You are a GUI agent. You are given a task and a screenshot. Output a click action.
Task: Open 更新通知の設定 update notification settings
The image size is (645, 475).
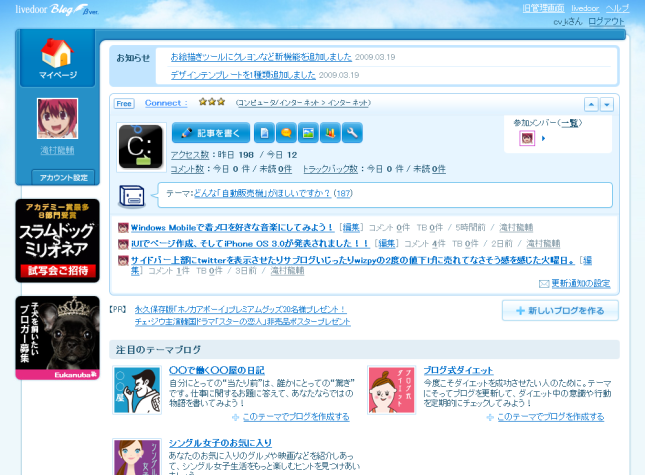[581, 283]
